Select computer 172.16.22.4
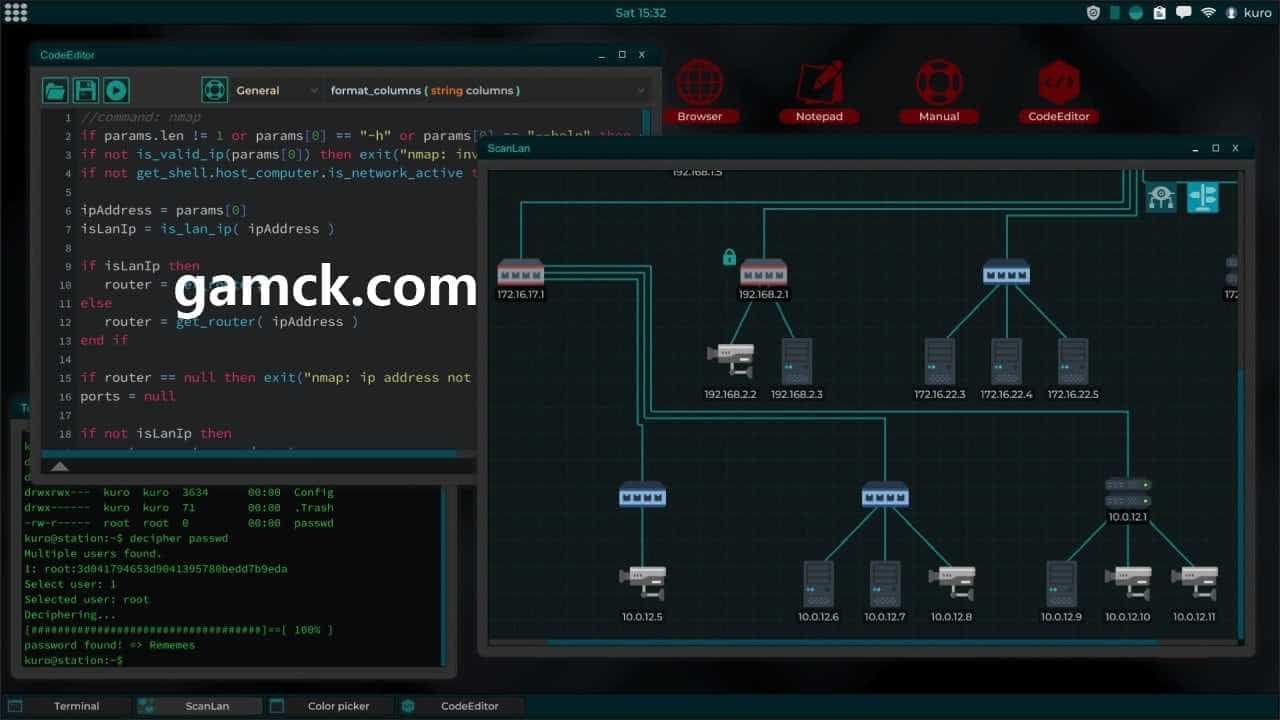The image size is (1280, 720). tap(1006, 361)
